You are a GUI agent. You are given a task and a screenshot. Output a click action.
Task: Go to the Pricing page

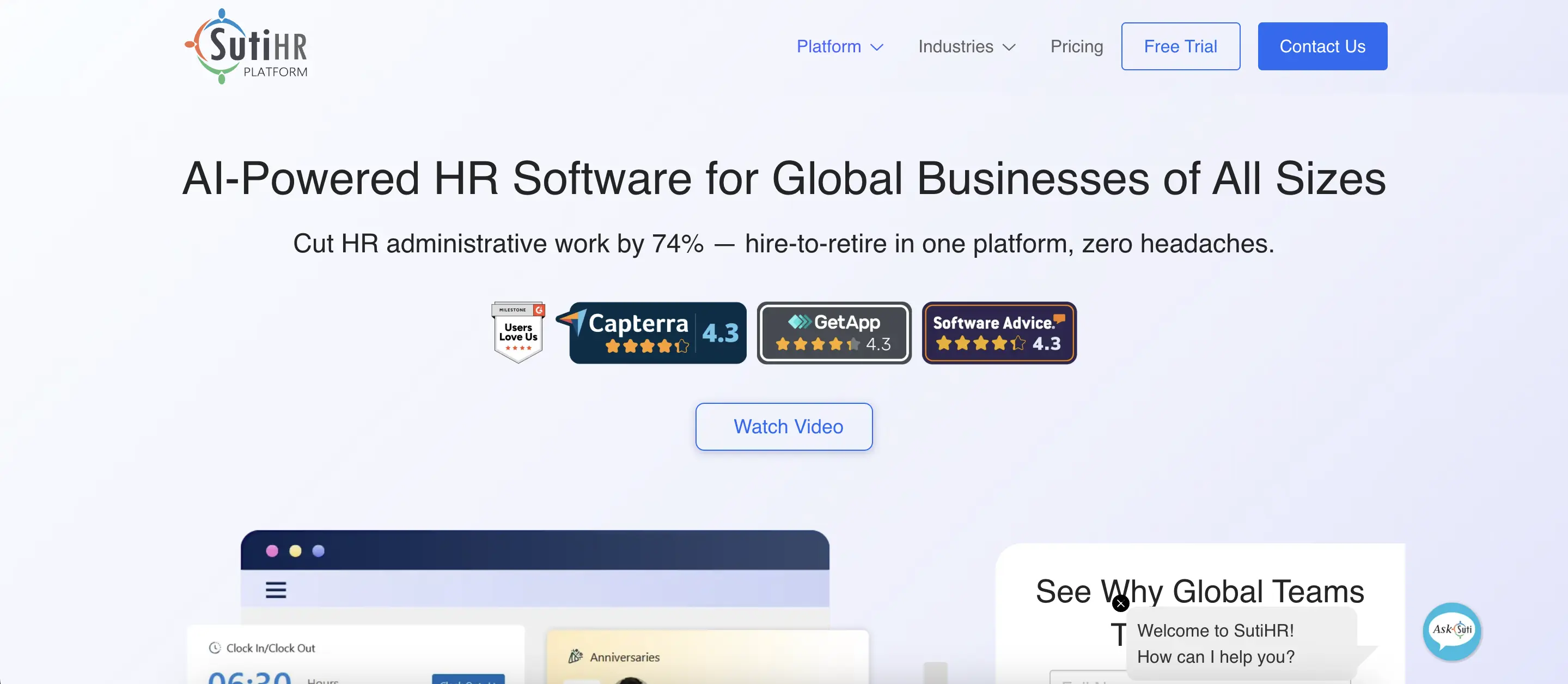click(x=1076, y=47)
